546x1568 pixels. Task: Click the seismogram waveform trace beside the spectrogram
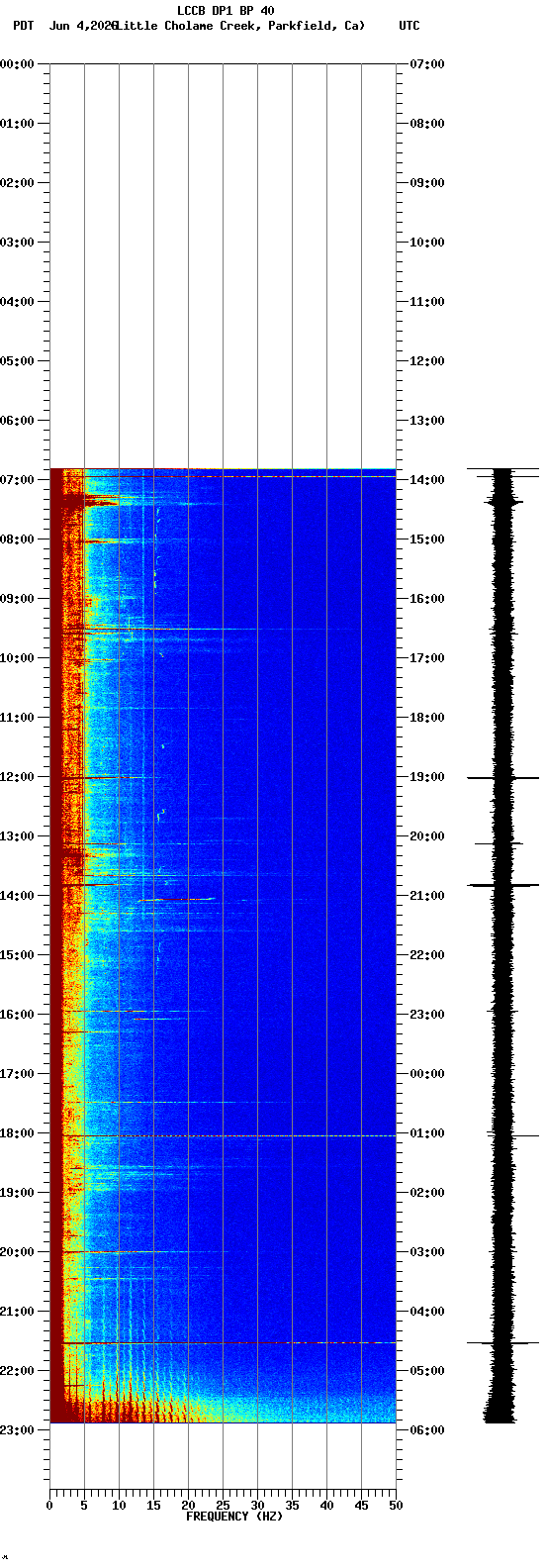coord(503,945)
